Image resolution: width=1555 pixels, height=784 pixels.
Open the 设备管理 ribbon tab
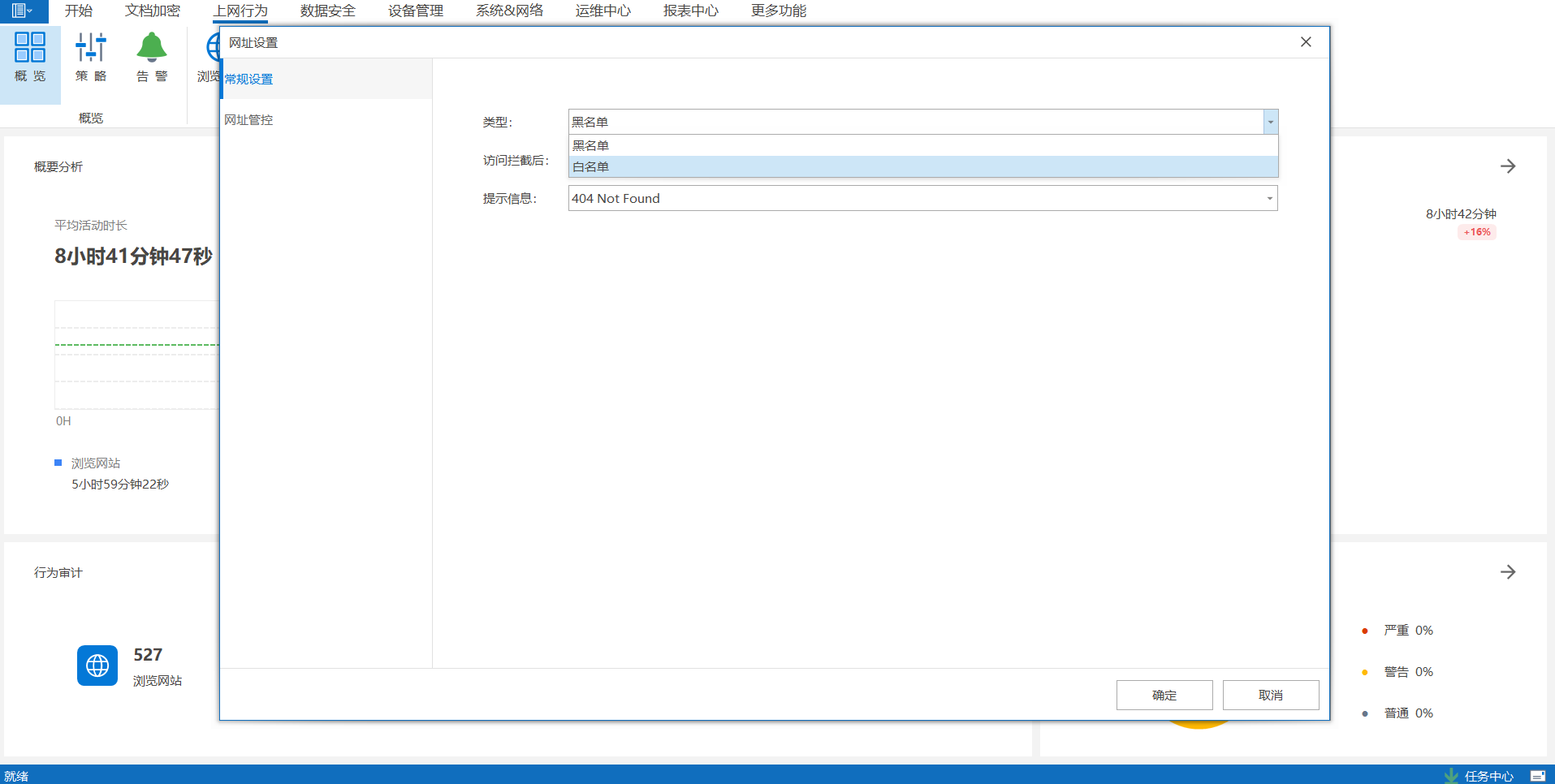pos(416,11)
